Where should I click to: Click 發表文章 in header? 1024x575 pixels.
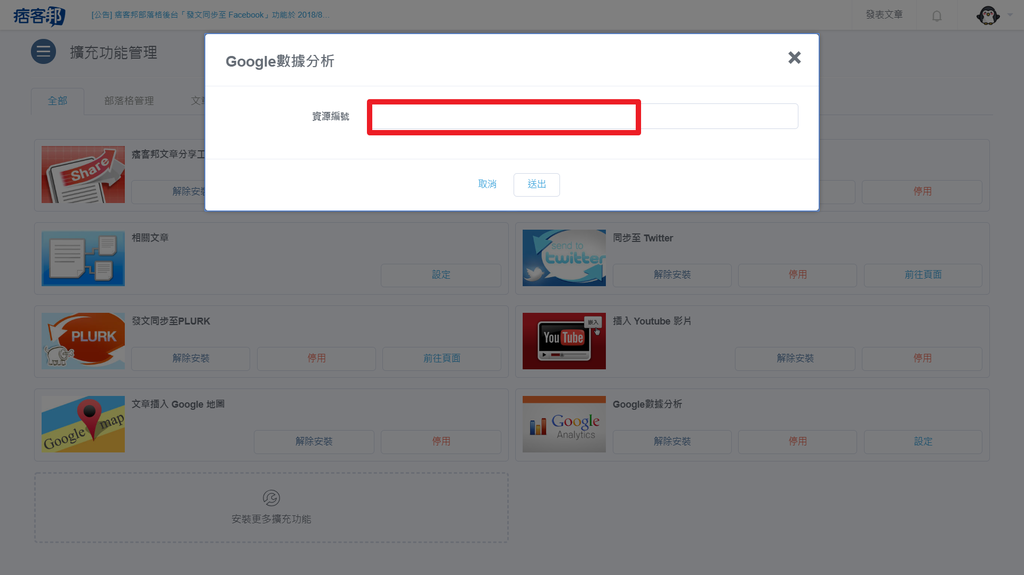pos(884,14)
